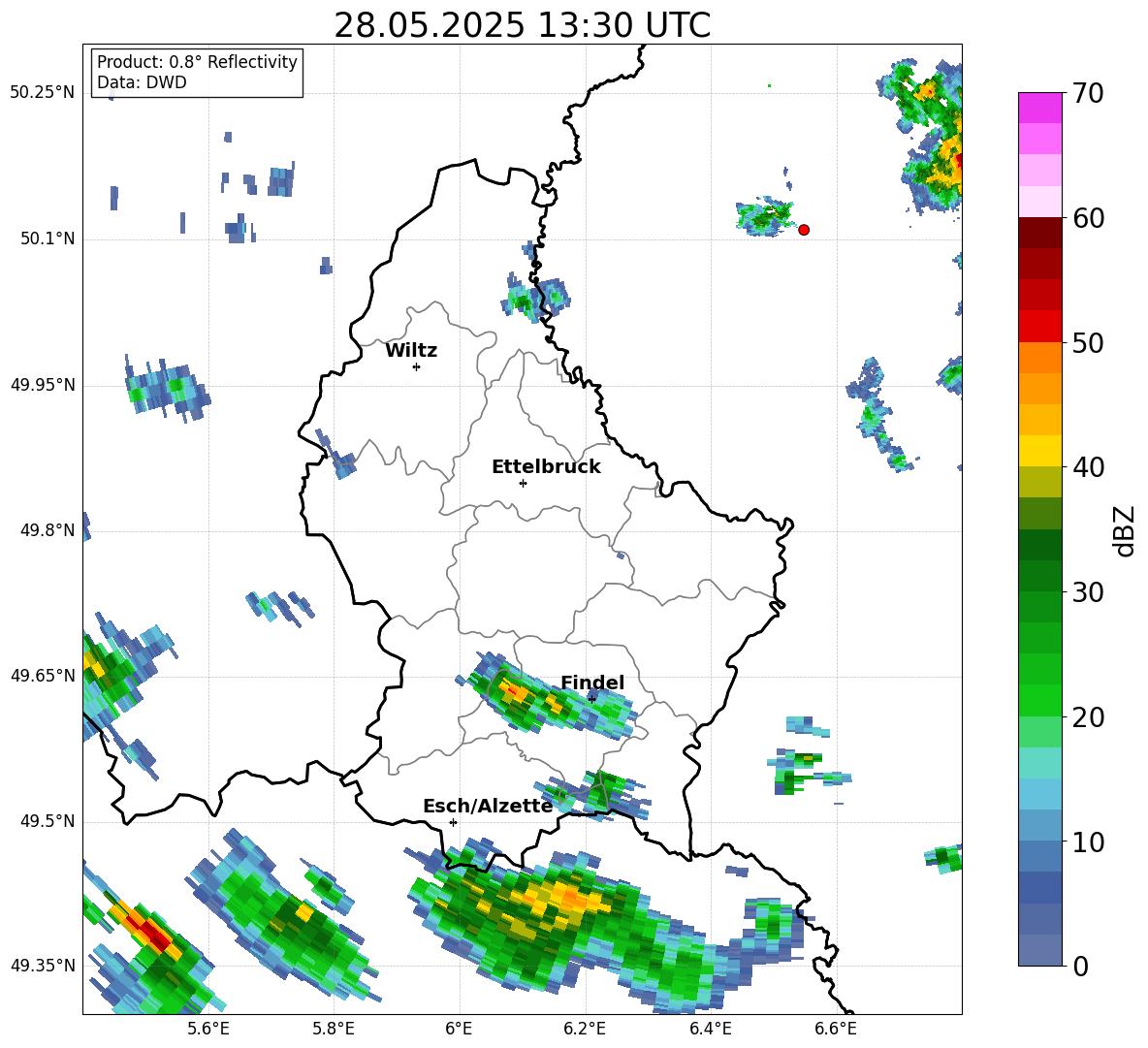Screen dimensions: 1148x1048
Task: Select the Esch/Alzette city label
Action: [488, 807]
